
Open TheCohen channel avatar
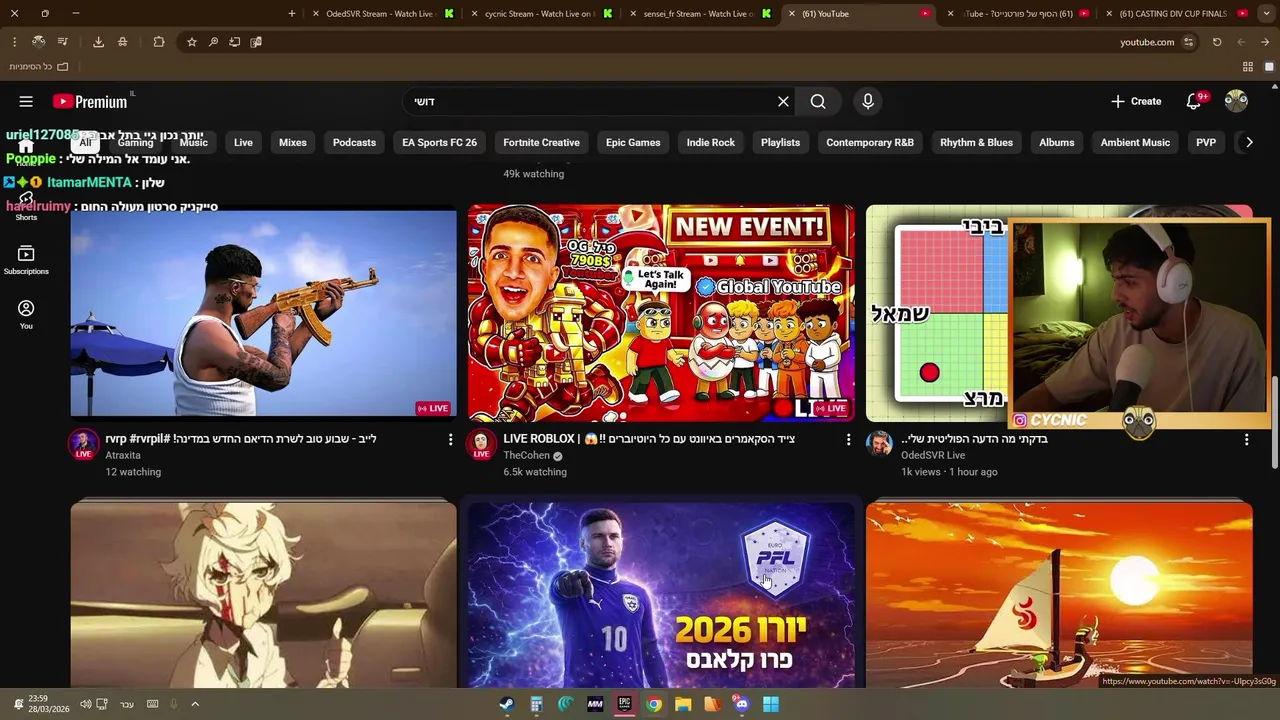click(481, 444)
